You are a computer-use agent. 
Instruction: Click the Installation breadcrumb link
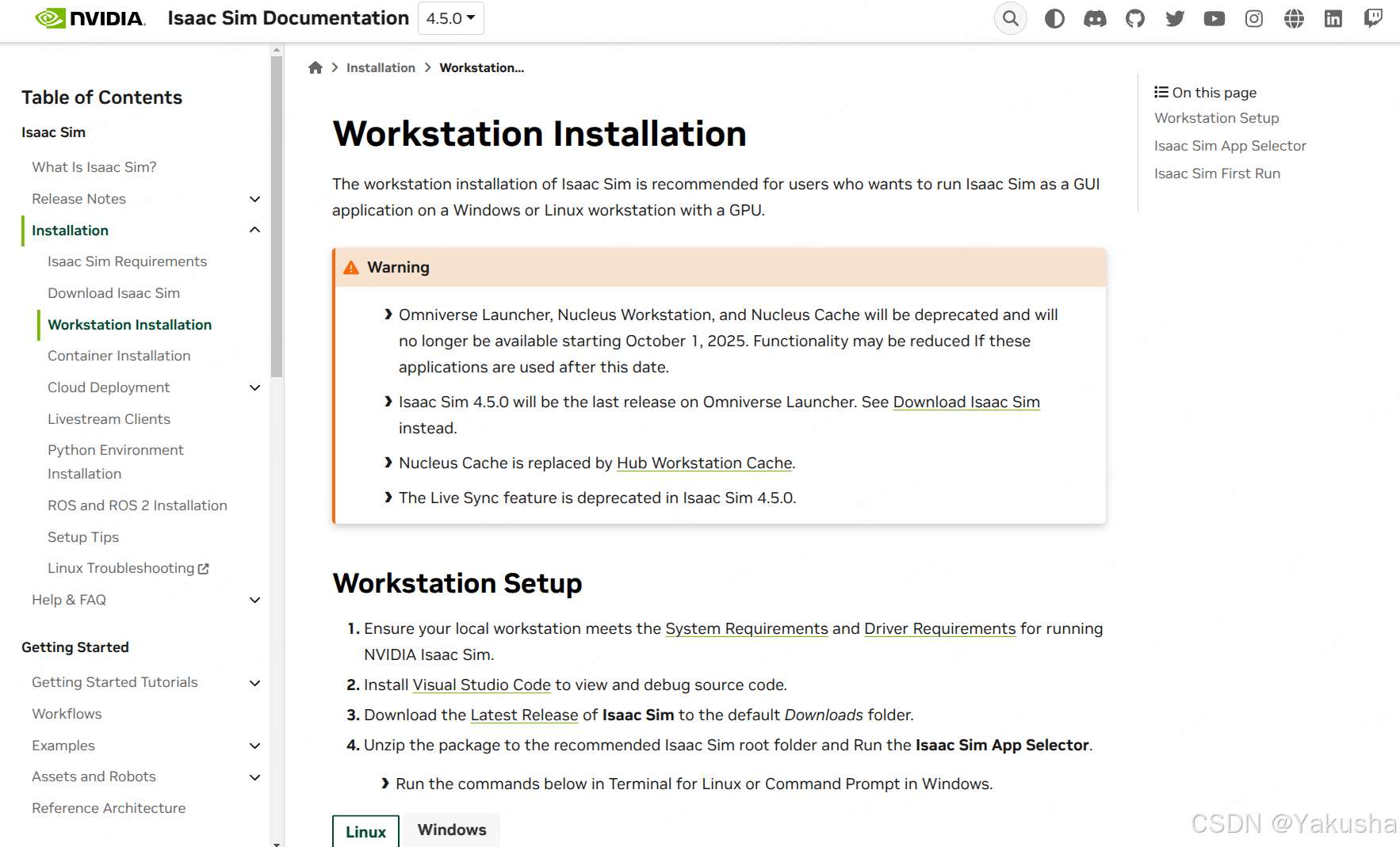[381, 67]
